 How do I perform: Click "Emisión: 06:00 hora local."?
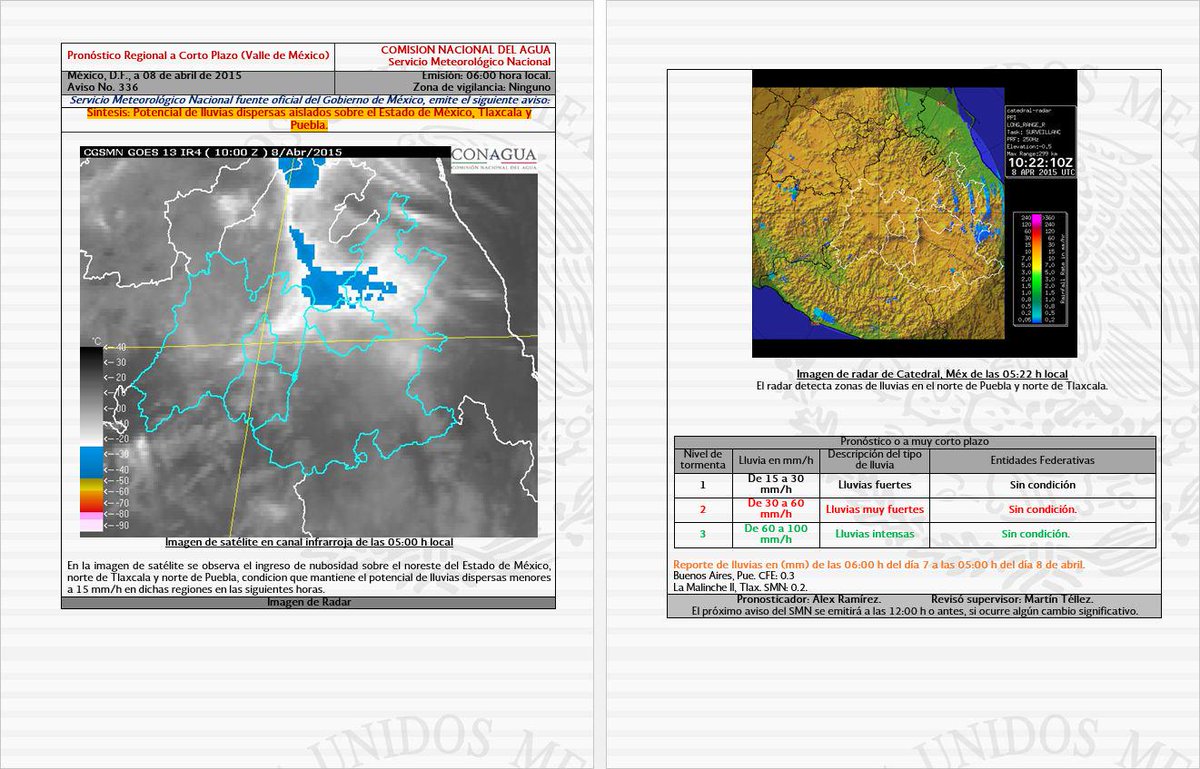click(486, 76)
